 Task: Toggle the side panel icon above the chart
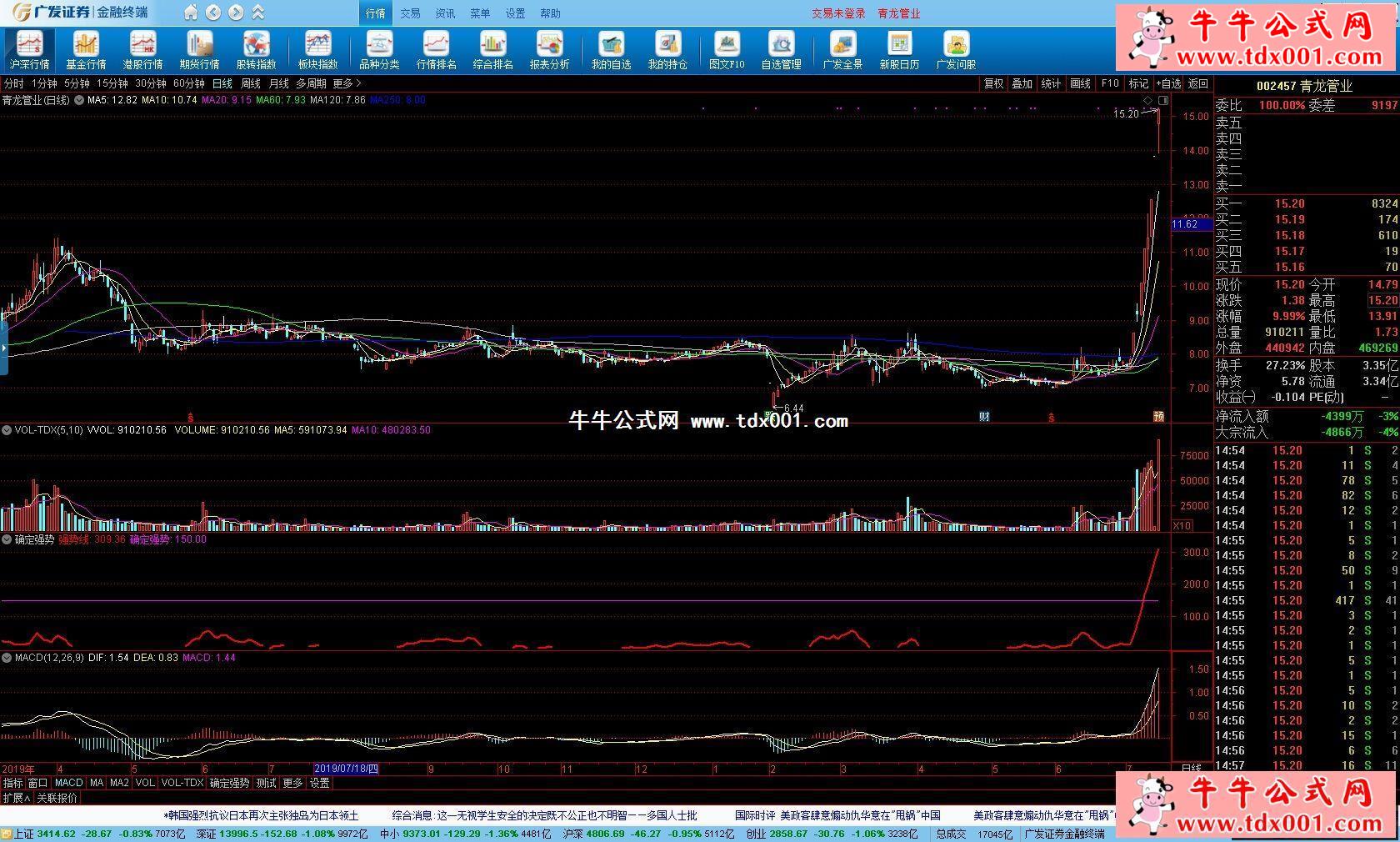tap(1164, 100)
